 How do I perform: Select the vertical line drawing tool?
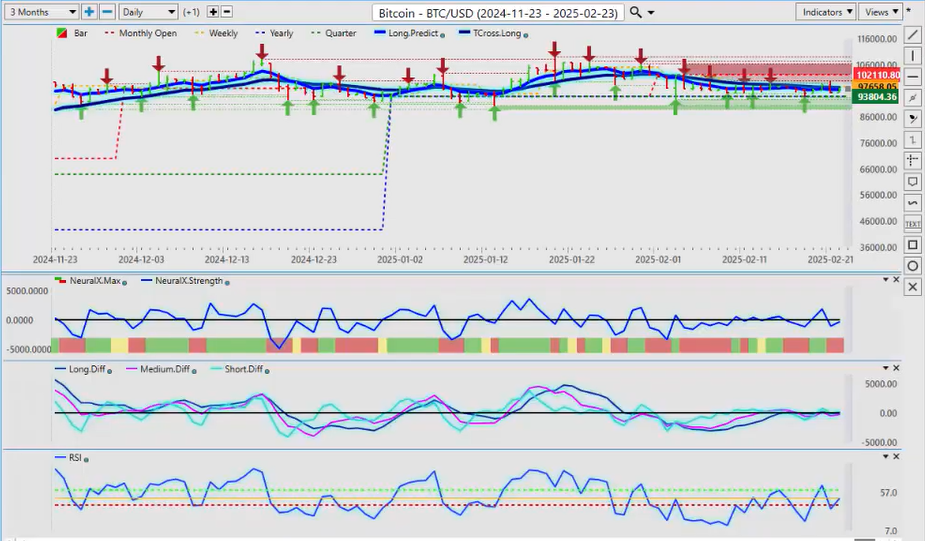pos(913,56)
